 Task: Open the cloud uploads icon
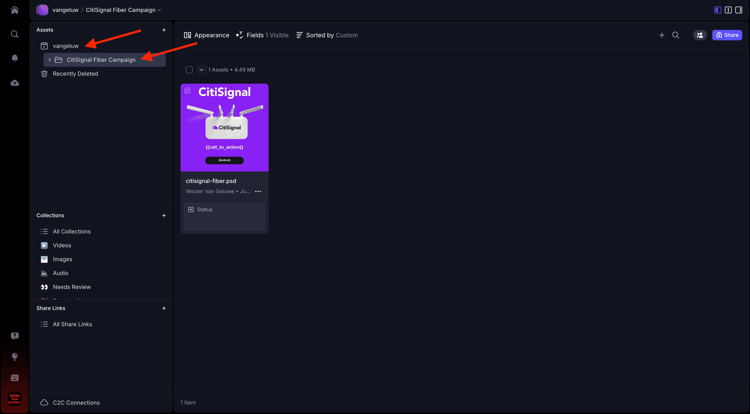click(x=14, y=83)
